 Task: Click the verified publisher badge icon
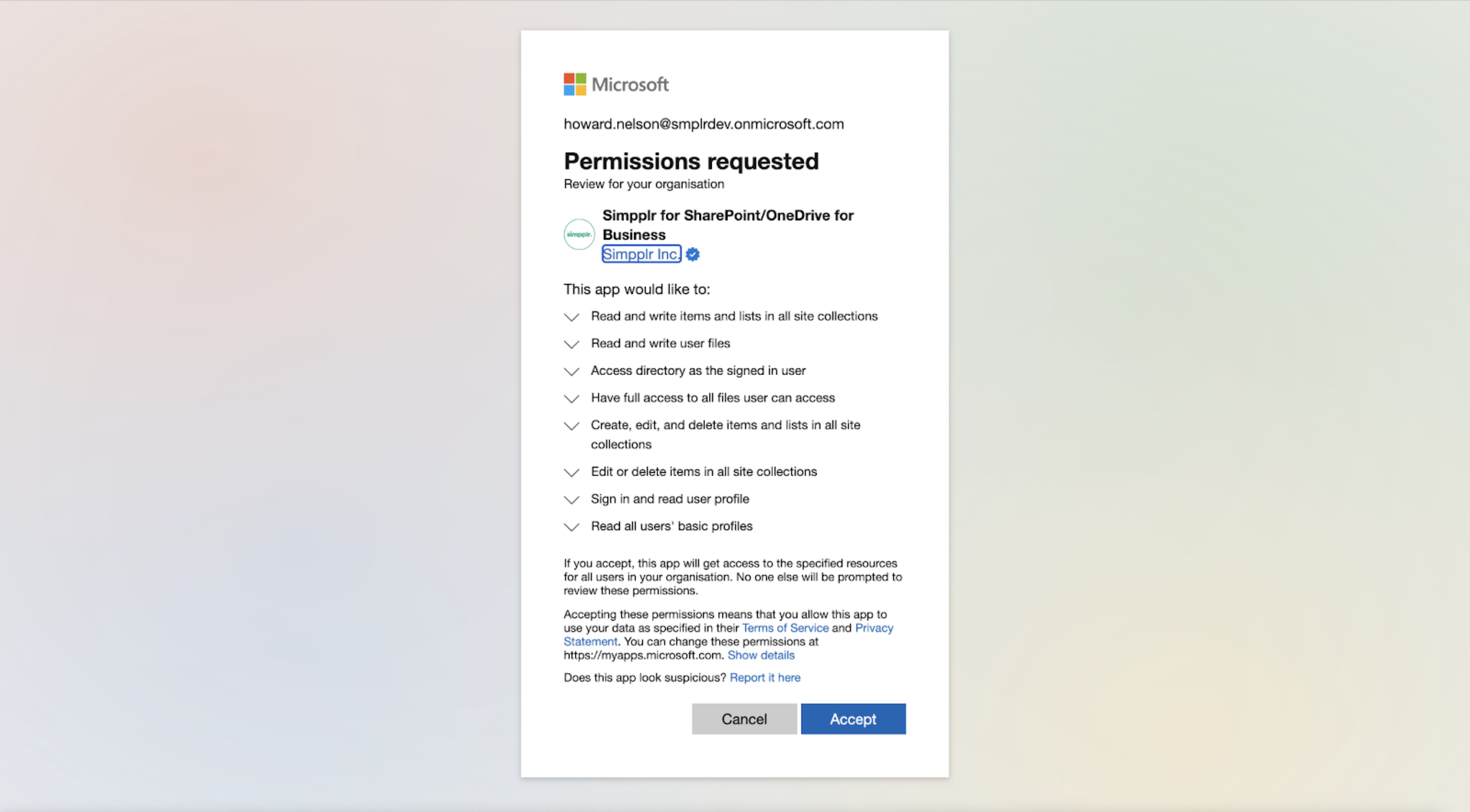coord(693,254)
